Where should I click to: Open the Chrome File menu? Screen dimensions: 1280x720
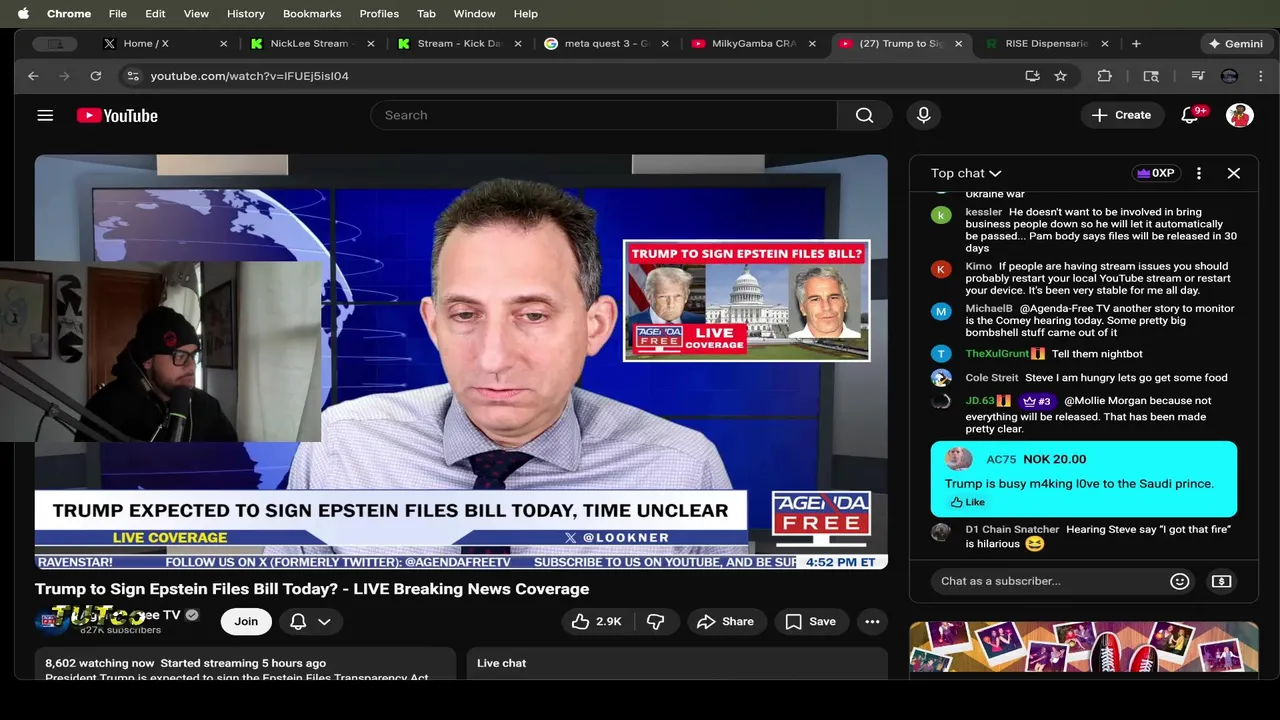click(118, 14)
